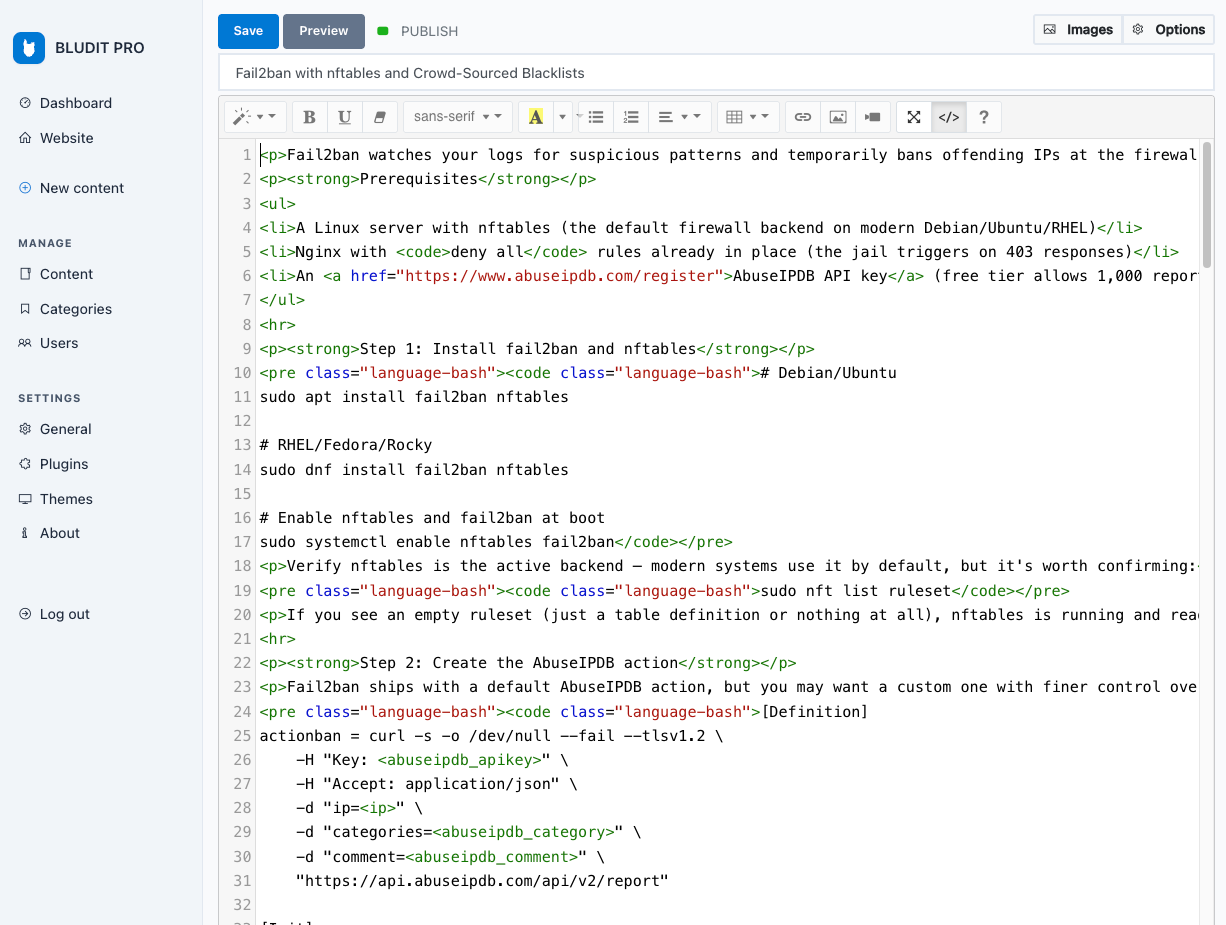Image resolution: width=1226 pixels, height=925 pixels.
Task: Click the Save button
Action: point(248,31)
